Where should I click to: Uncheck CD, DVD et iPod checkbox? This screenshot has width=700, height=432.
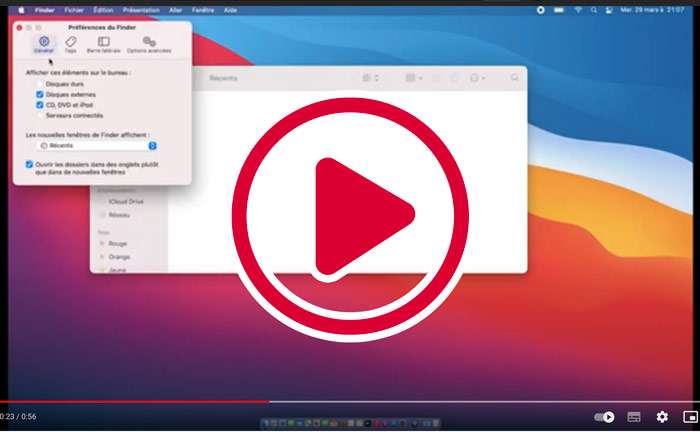point(40,105)
